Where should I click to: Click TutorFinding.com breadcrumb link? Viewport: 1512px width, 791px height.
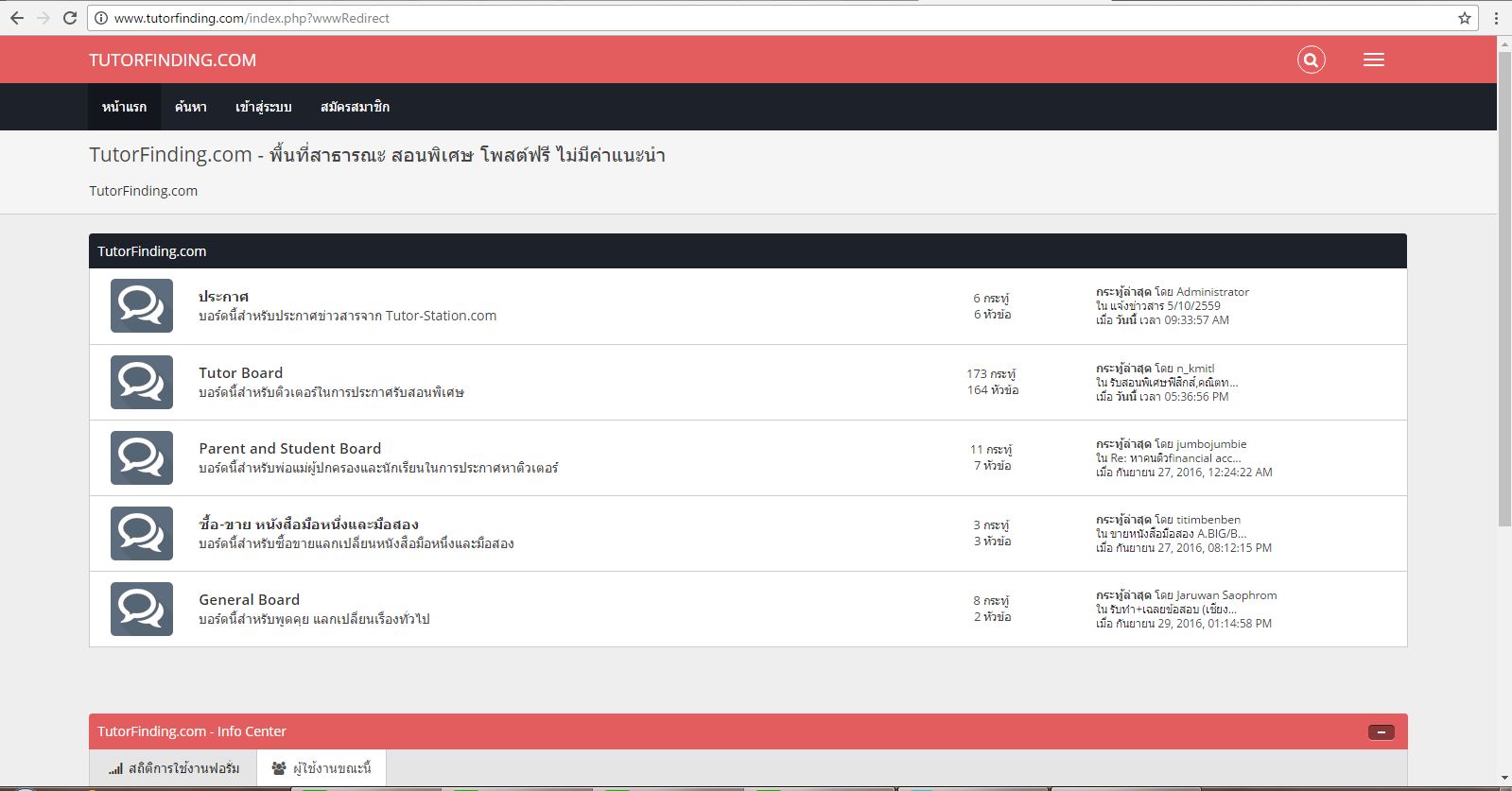[143, 191]
